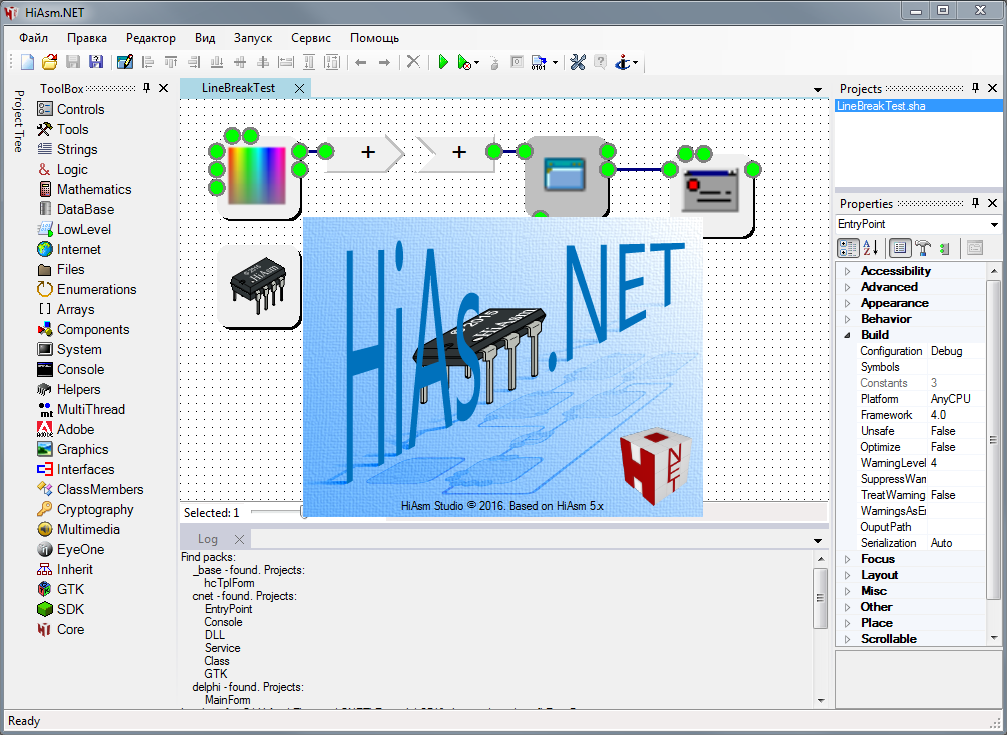The width and height of the screenshot is (1007, 735).
Task: Select the chip component on canvas
Action: (259, 287)
